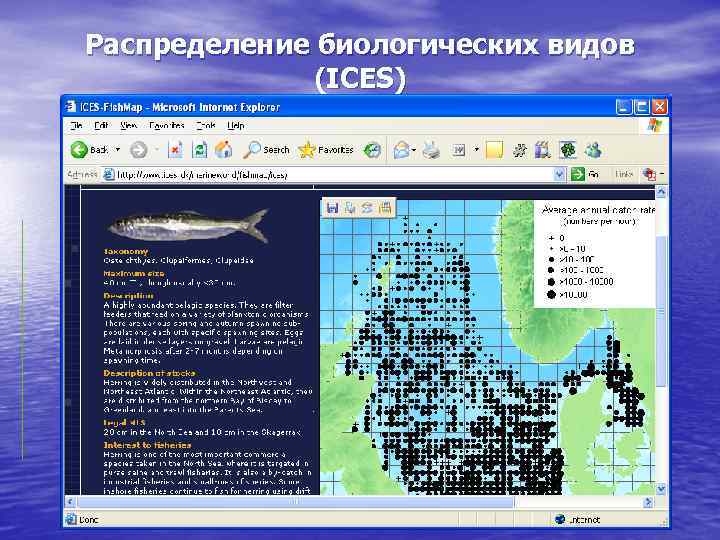Screen dimensions: 720x540
Task: Click the yellow Discuss note icon
Action: click(494, 150)
